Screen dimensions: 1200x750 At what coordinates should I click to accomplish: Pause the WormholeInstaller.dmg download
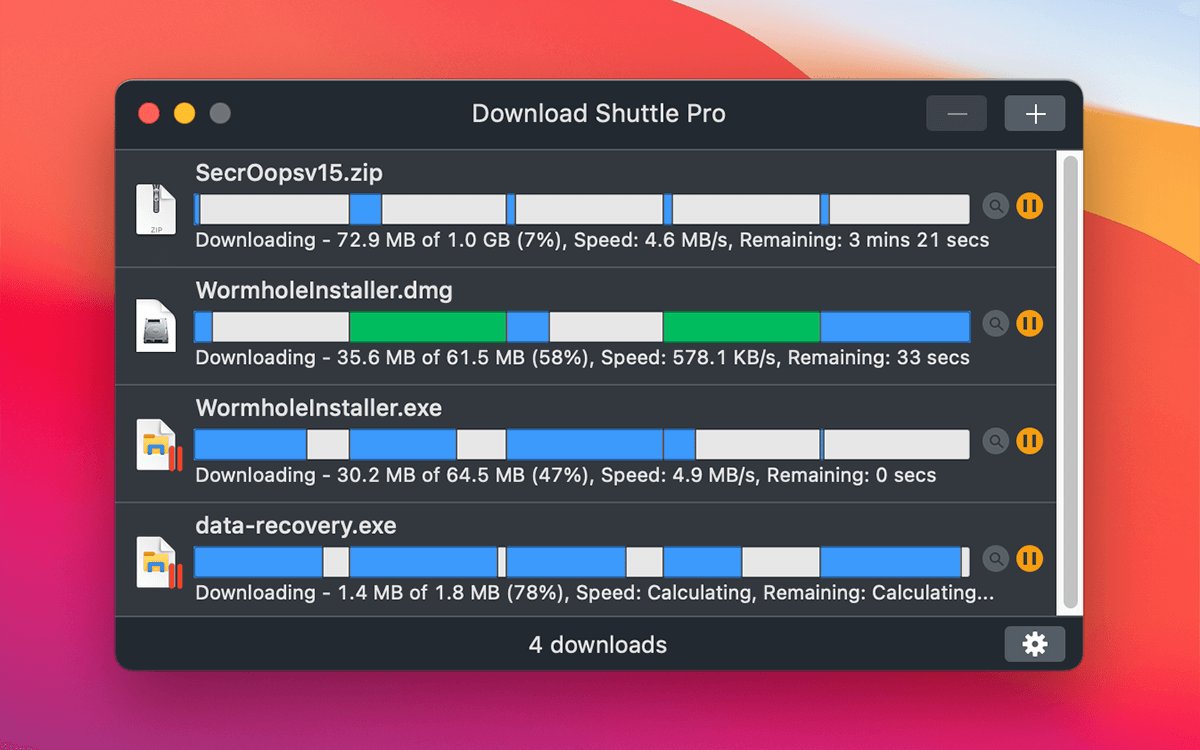coord(1030,324)
